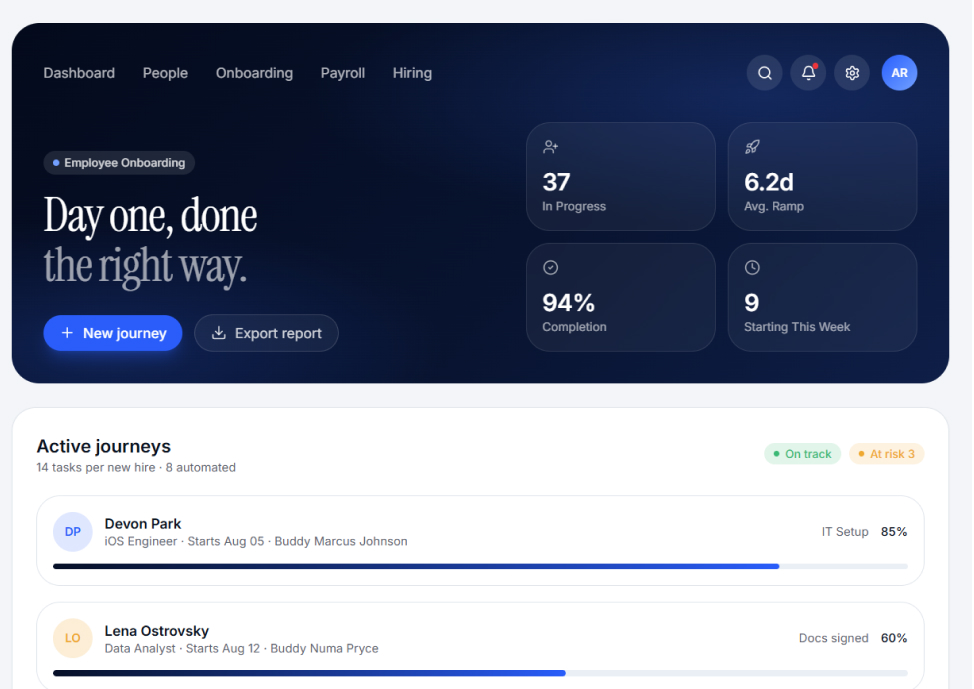Click the 85% value for Devon Park
Screen dimensions: 974x689
click(894, 532)
